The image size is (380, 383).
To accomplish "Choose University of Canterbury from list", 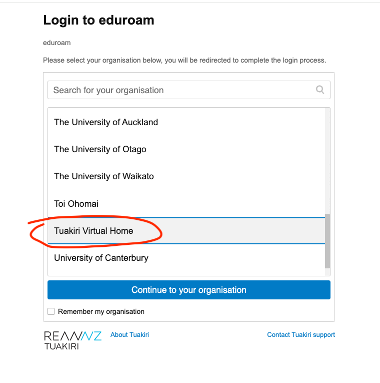I will point(186,258).
